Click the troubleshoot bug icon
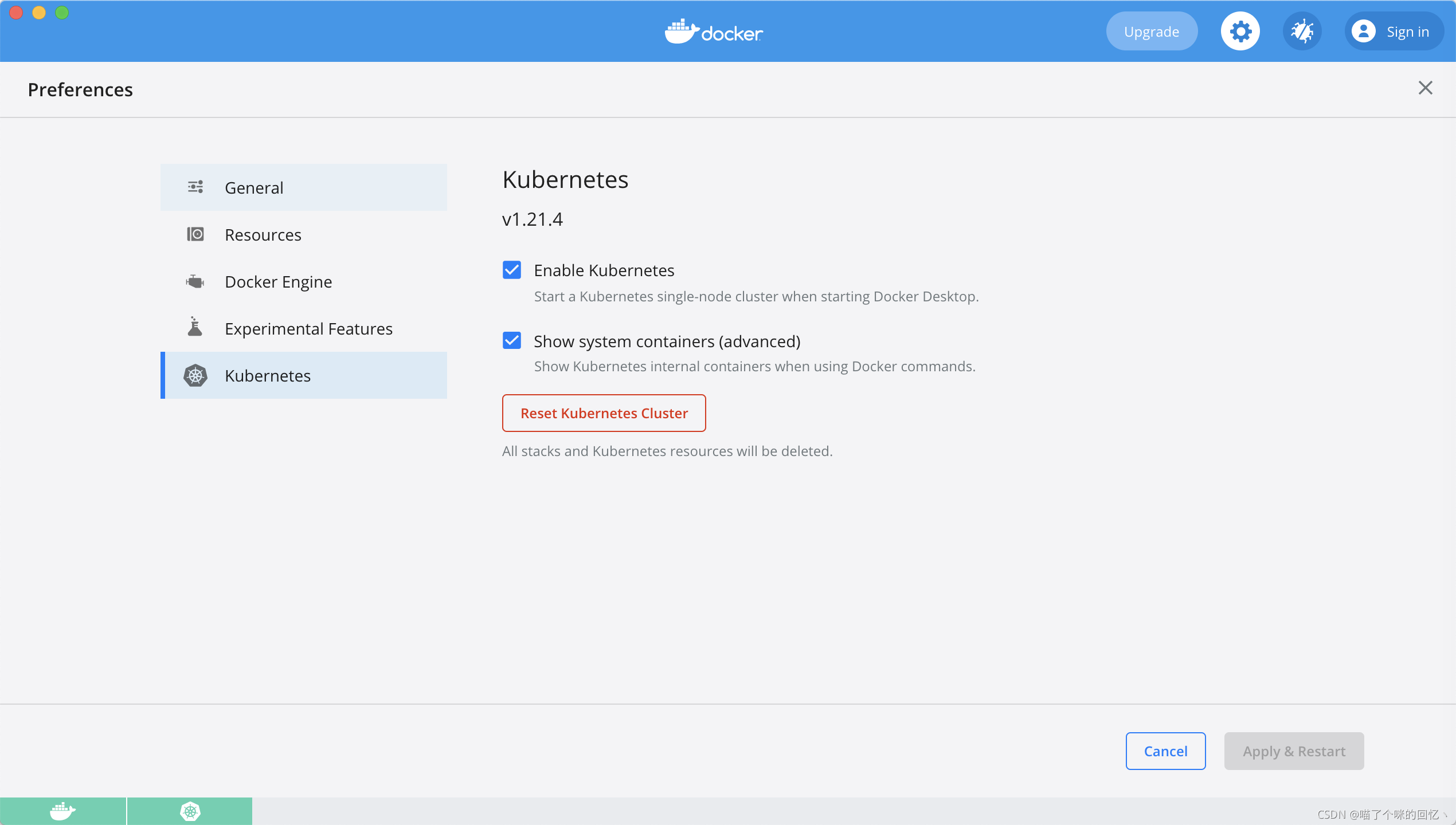 point(1302,32)
